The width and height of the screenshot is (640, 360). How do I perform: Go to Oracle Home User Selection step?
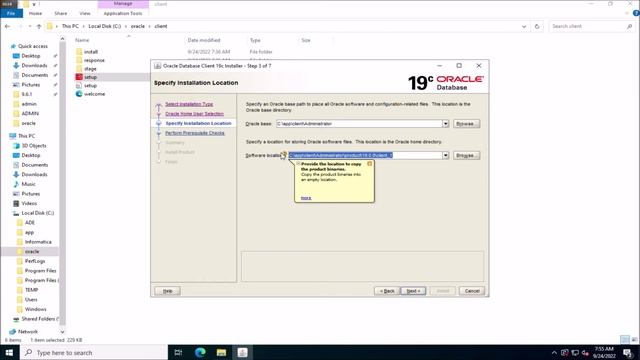point(194,114)
